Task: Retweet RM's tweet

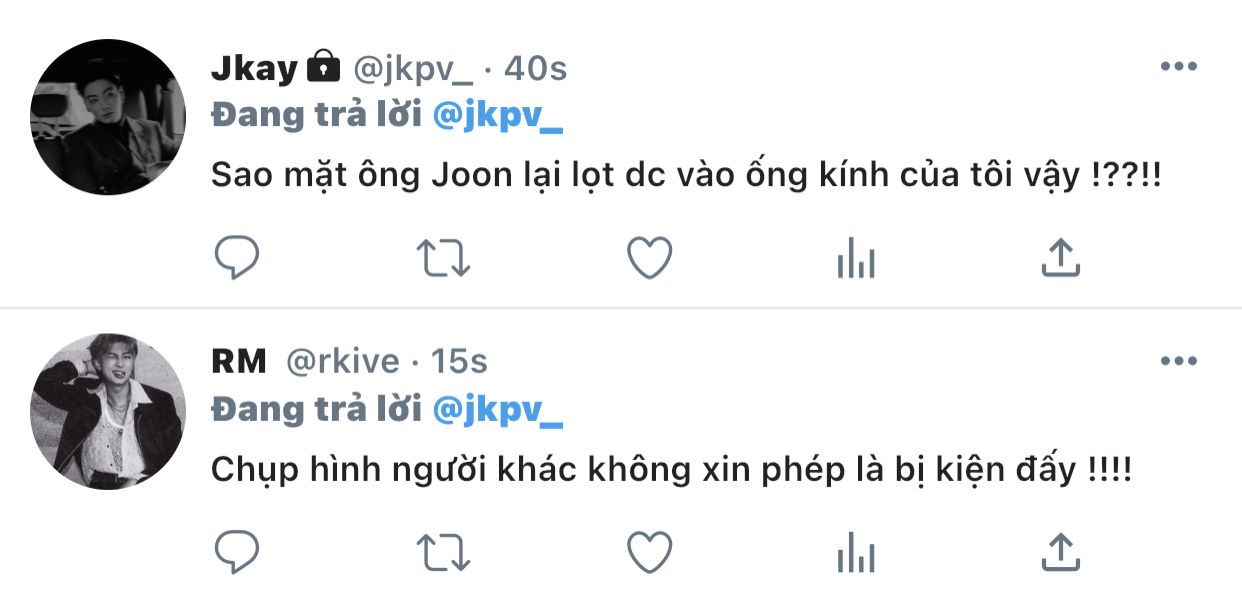Action: [x=443, y=552]
